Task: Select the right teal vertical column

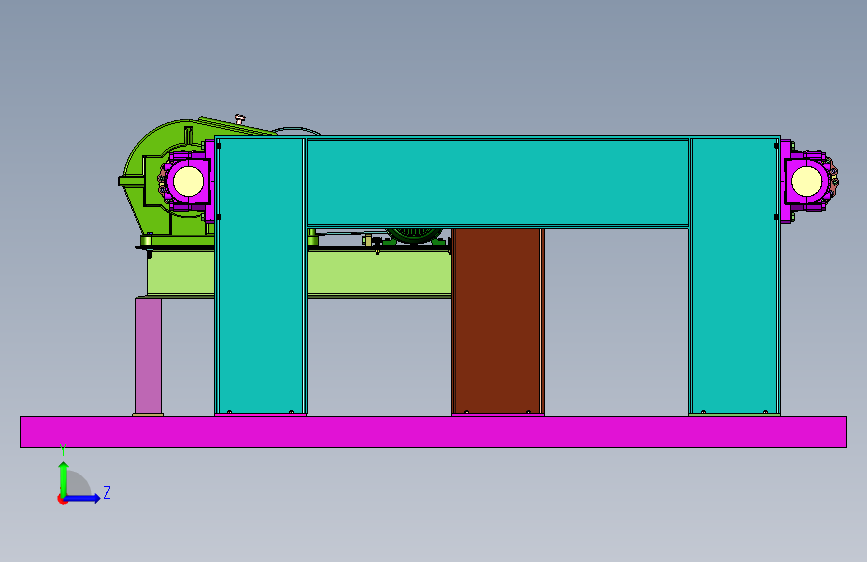Action: 734,275
